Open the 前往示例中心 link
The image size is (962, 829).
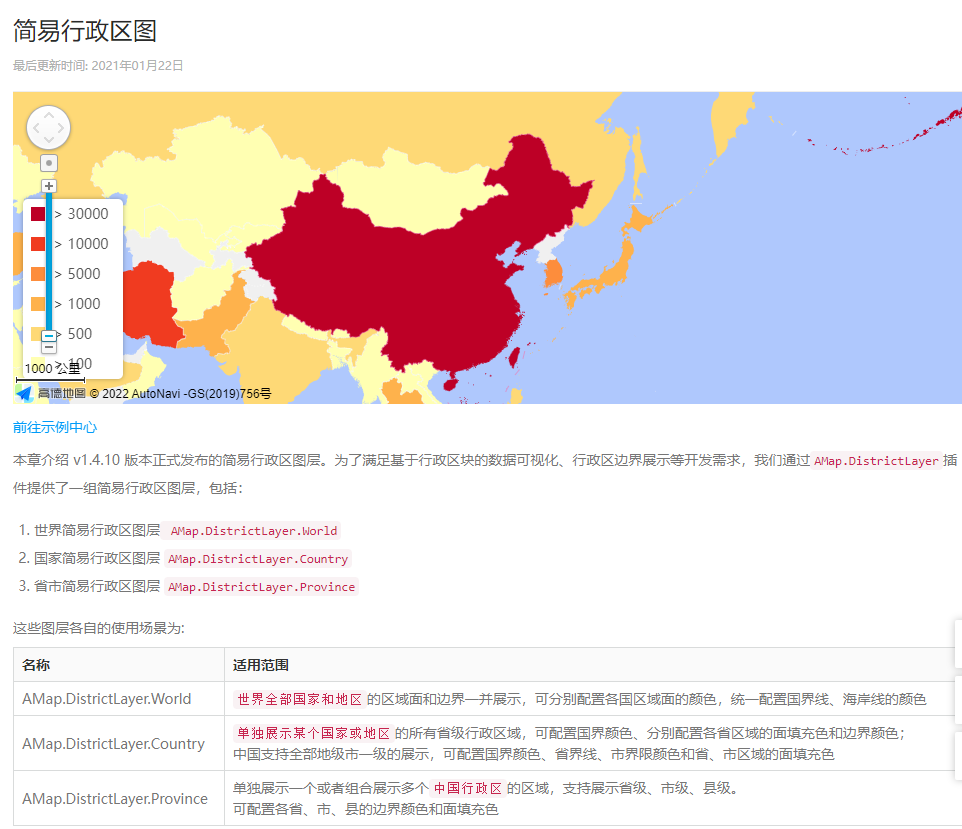tap(55, 427)
